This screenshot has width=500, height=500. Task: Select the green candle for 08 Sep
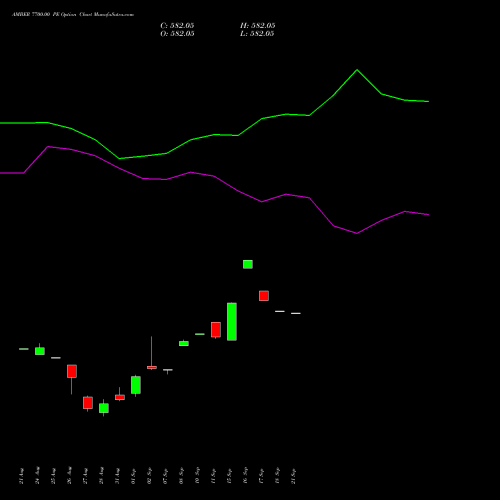pyautogui.click(x=184, y=343)
